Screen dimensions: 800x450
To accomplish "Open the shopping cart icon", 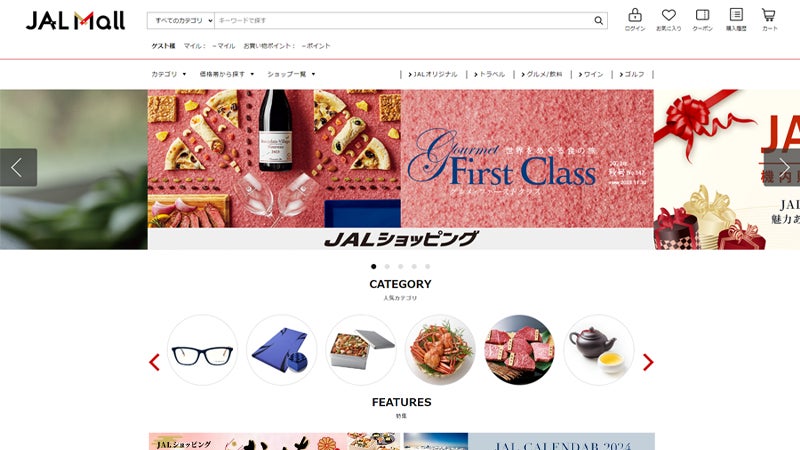I will [x=769, y=15].
